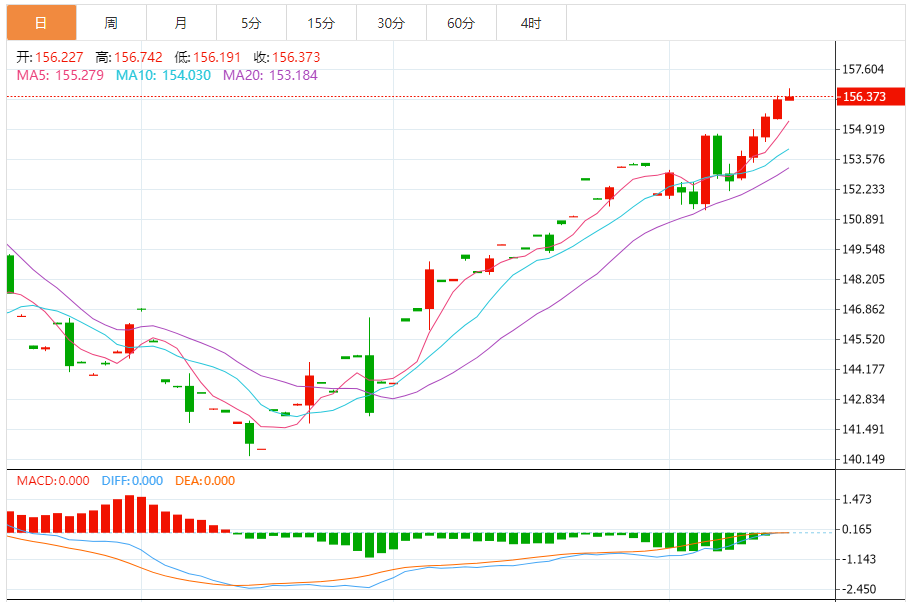Click the 150.891 price axis label

(x=863, y=219)
